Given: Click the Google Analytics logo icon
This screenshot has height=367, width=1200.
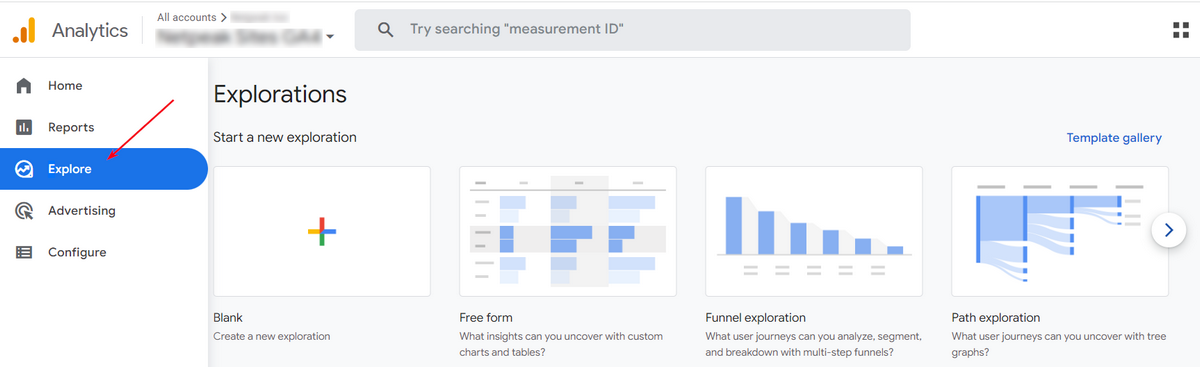Looking at the screenshot, I should [x=24, y=30].
